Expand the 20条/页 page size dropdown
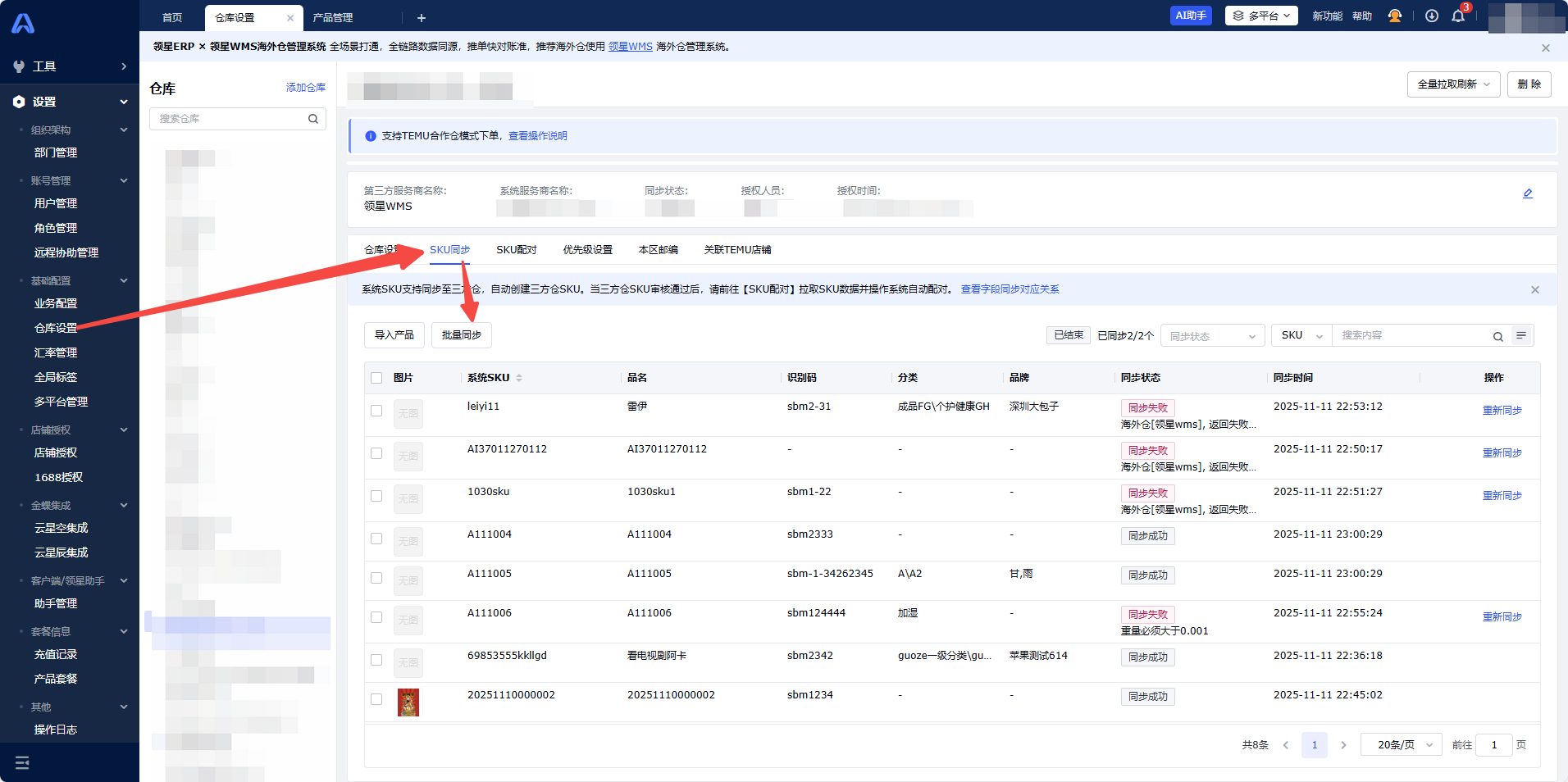 pyautogui.click(x=1401, y=745)
